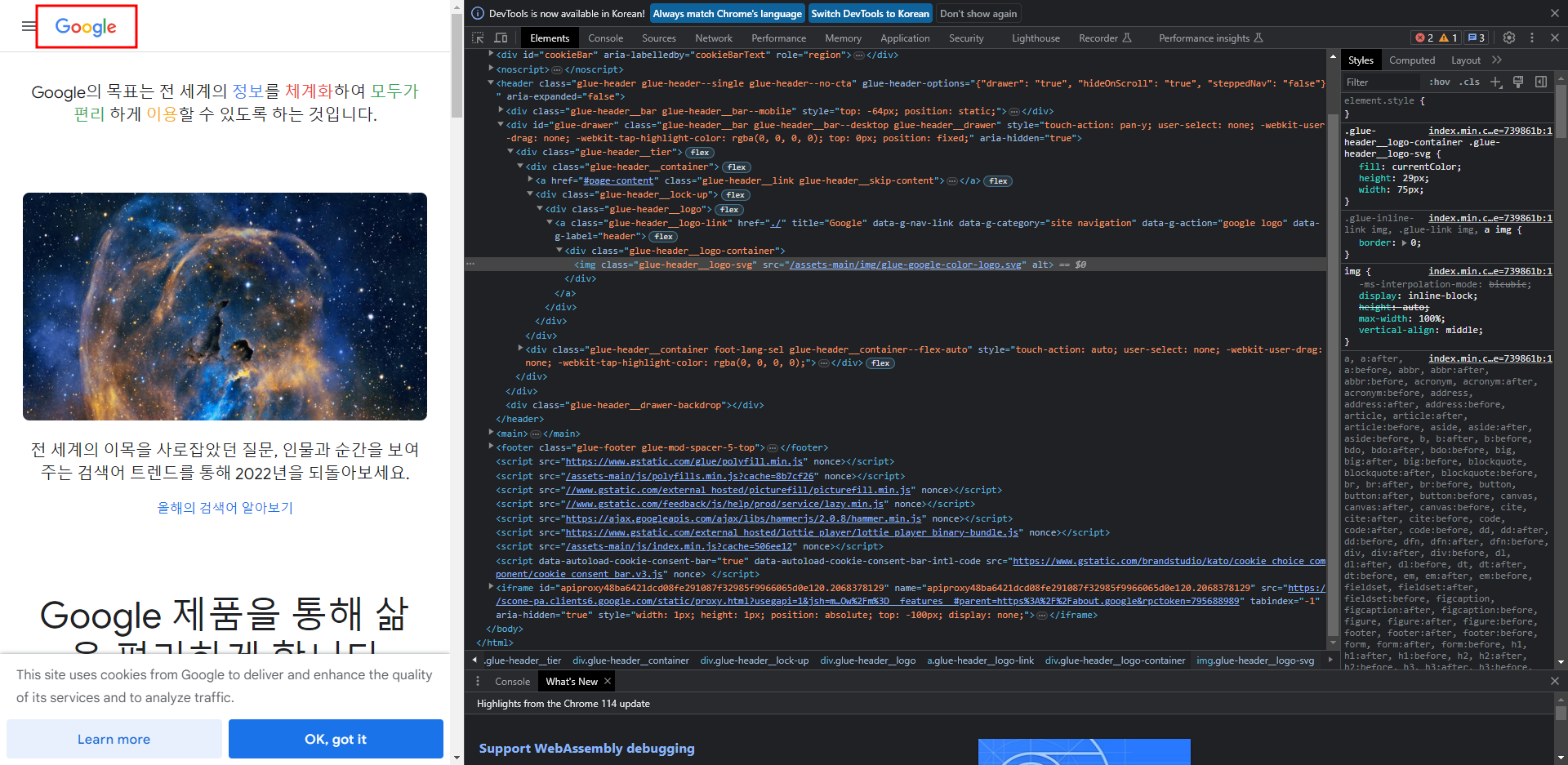Click flex badge on glue-header__container div

pyautogui.click(x=737, y=167)
